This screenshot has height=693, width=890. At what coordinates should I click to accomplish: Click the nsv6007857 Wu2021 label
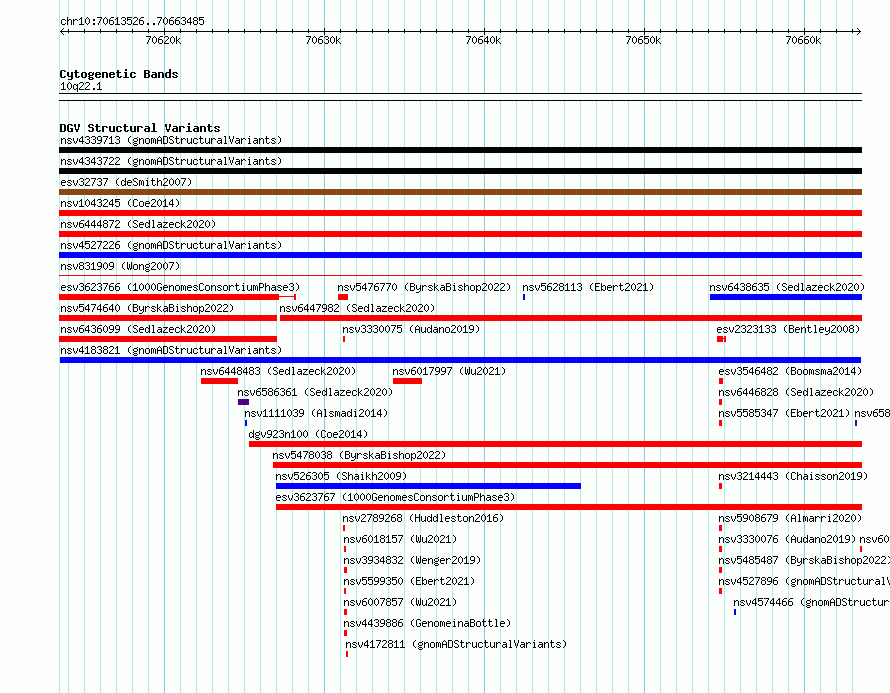click(x=400, y=602)
